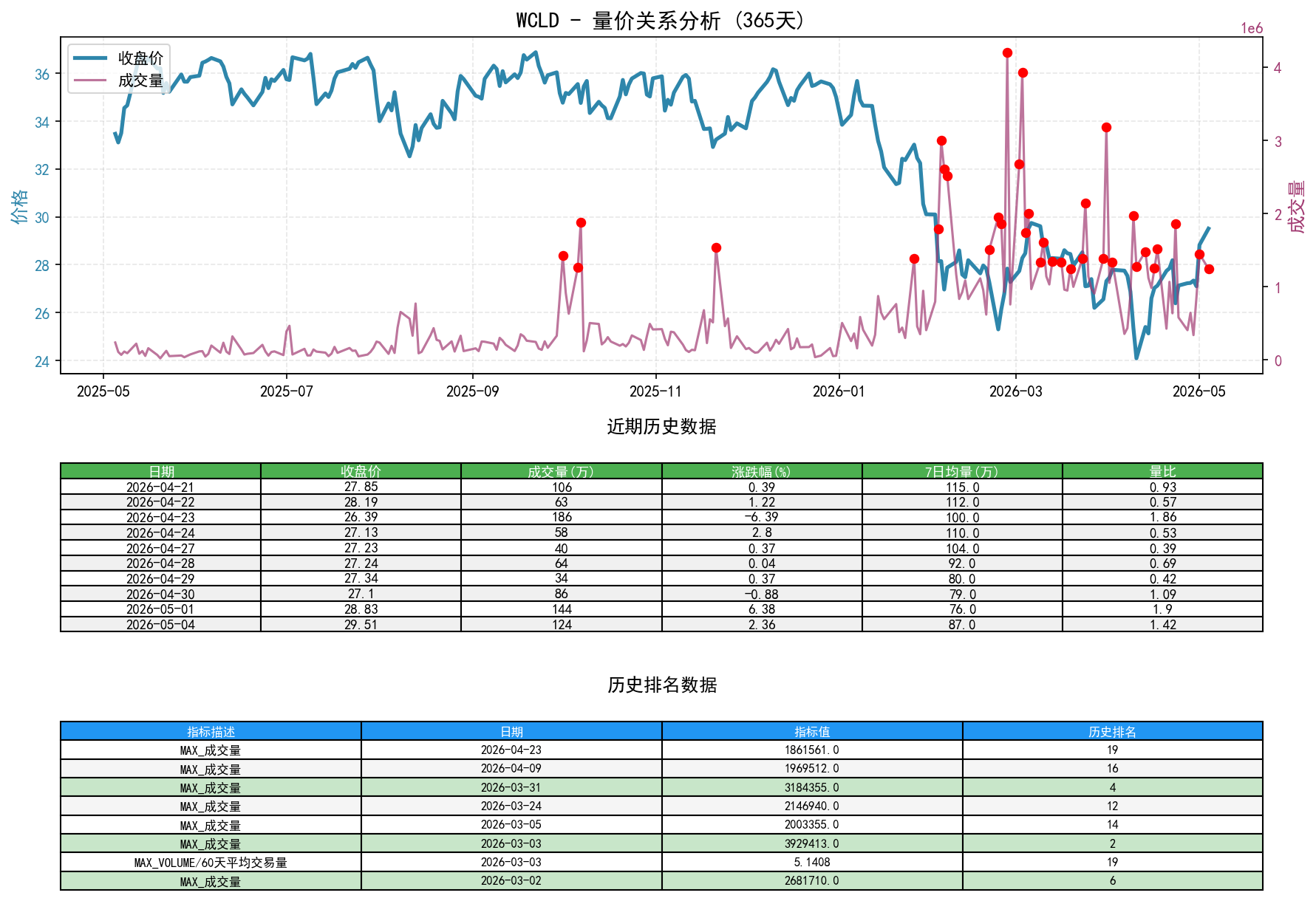1316x901 pixels.
Task: Click the indicator value 3929413.0
Action: click(x=812, y=843)
